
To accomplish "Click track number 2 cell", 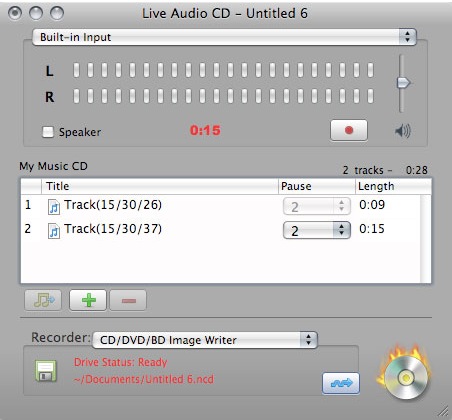I will 28,229.
